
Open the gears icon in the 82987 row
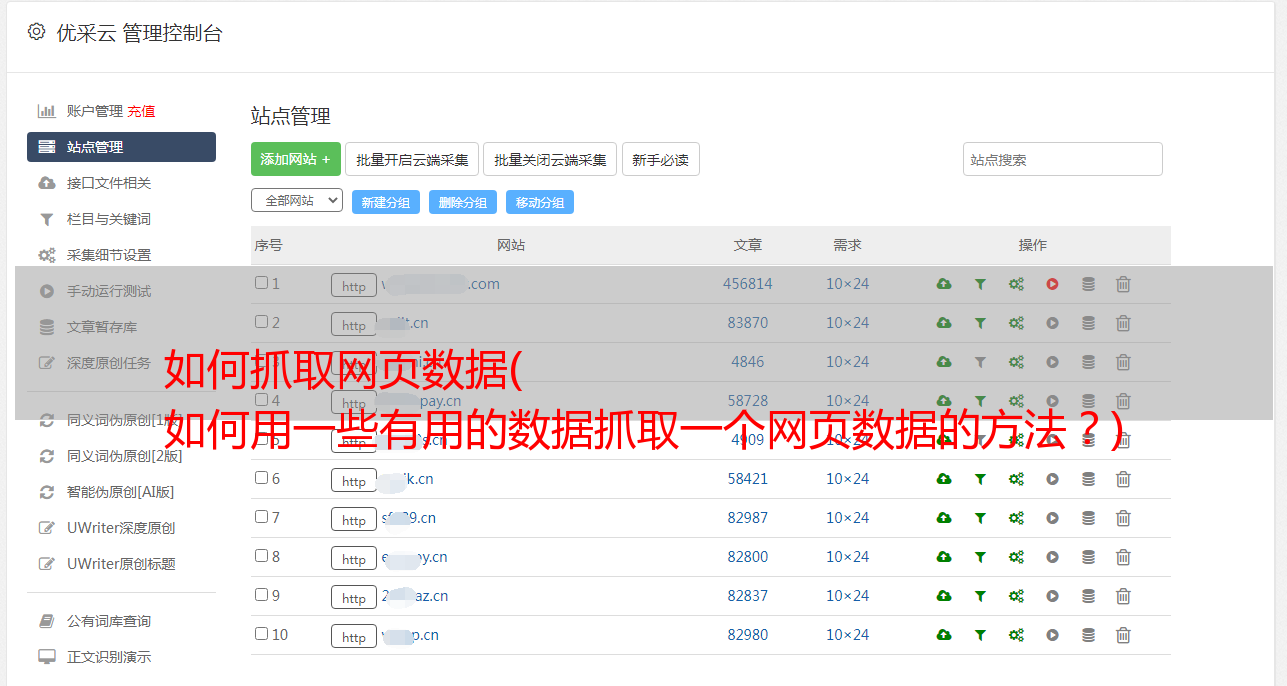pyautogui.click(x=1016, y=518)
